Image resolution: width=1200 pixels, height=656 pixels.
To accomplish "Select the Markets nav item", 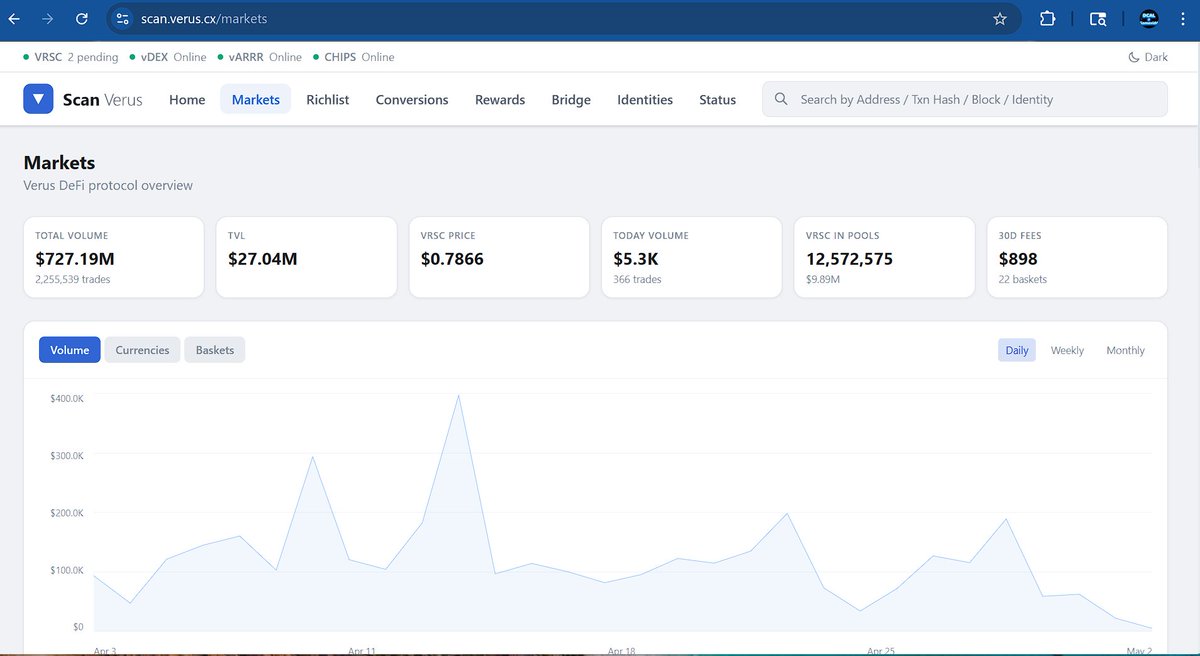I will point(256,99).
